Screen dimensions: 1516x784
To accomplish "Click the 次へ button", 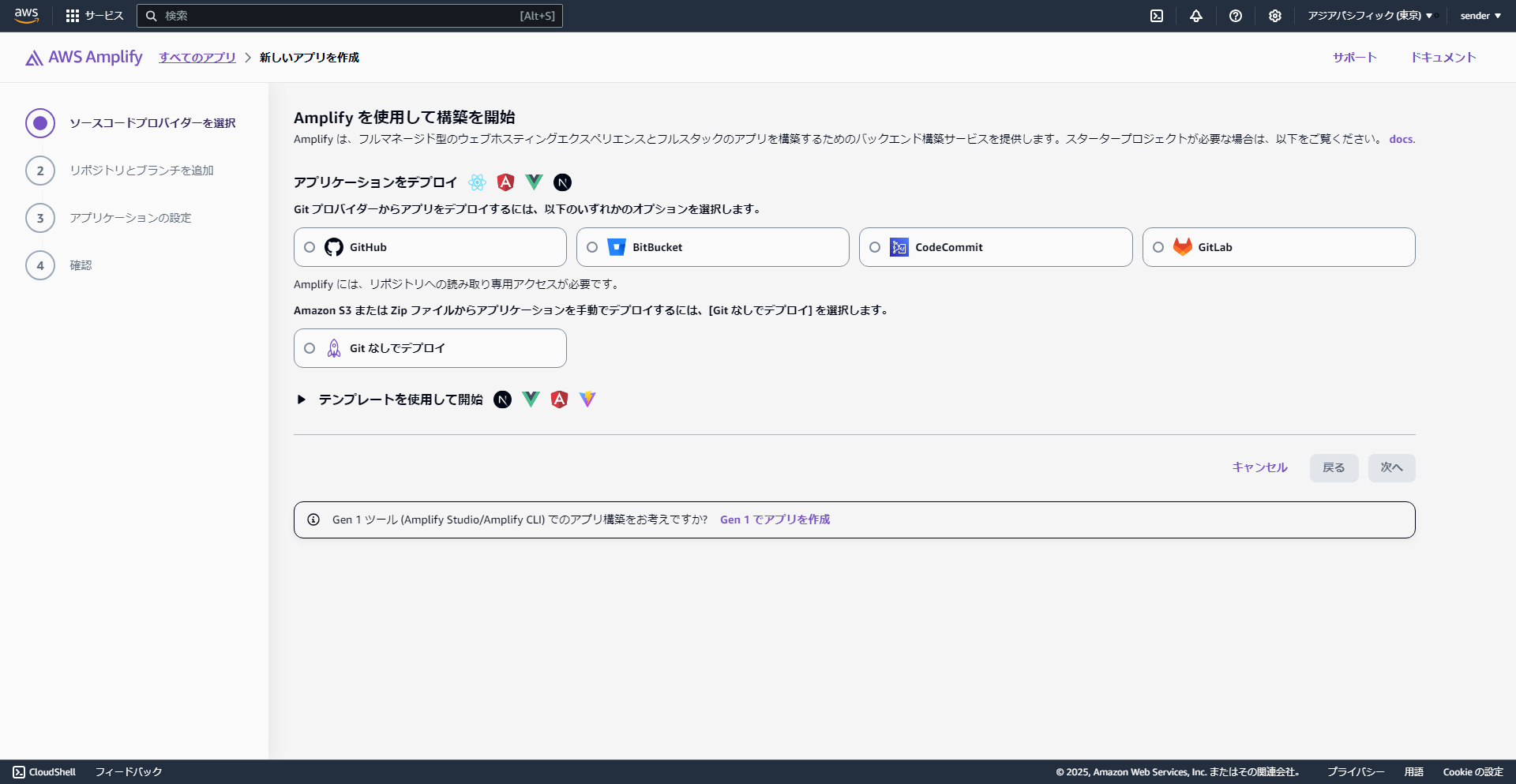I will click(1392, 468).
